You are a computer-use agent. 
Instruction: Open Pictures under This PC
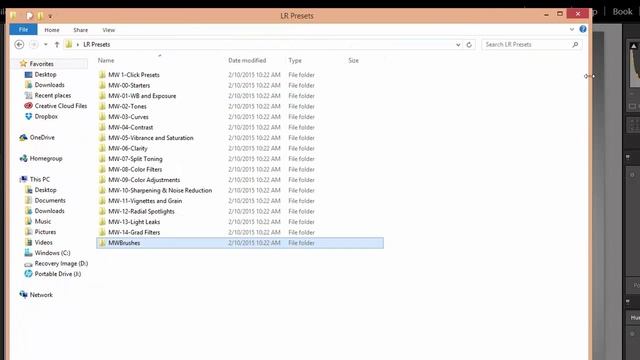(x=45, y=232)
